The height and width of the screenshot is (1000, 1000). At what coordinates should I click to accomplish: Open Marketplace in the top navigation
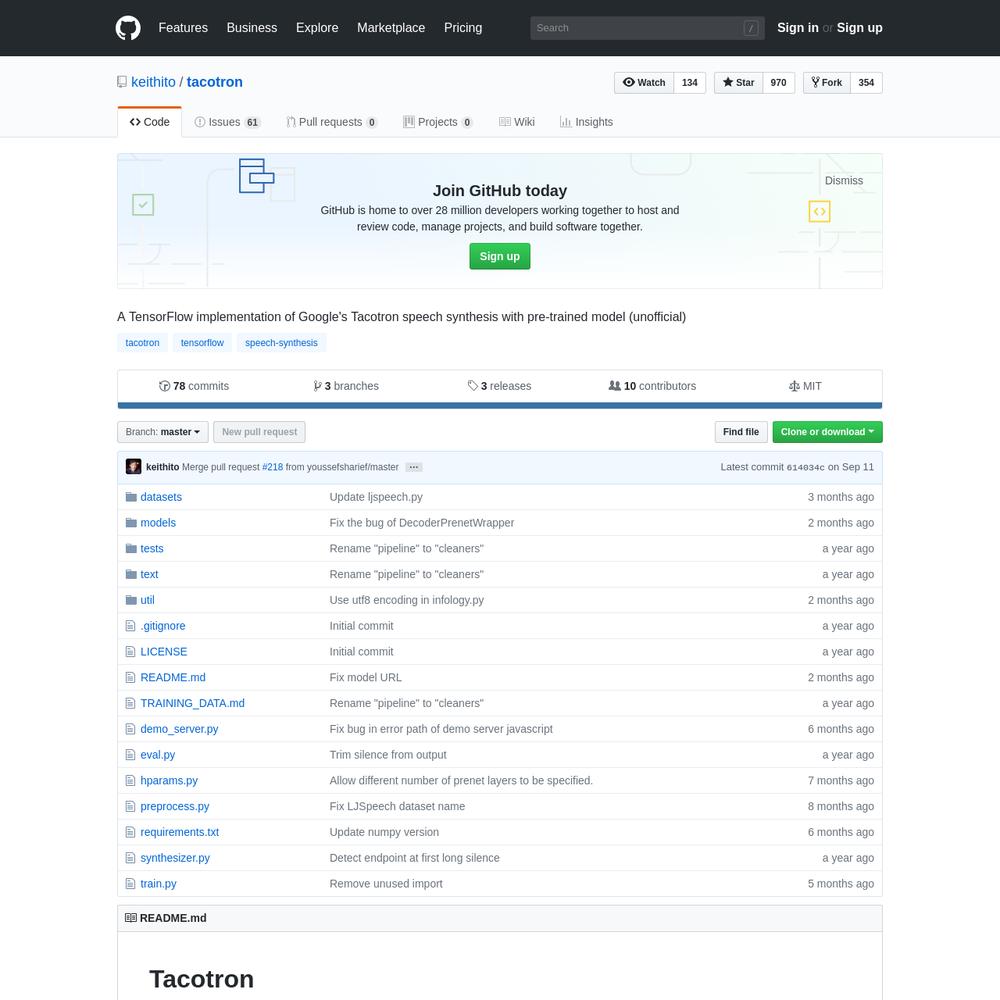[x=391, y=28]
